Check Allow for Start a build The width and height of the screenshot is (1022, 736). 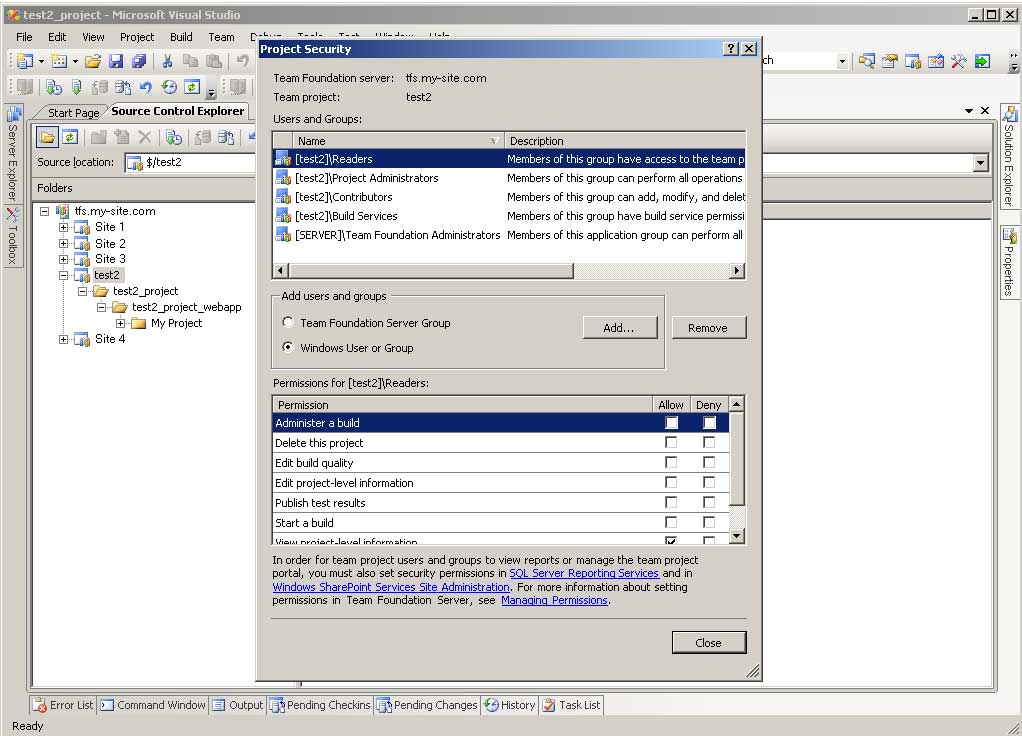pos(671,522)
